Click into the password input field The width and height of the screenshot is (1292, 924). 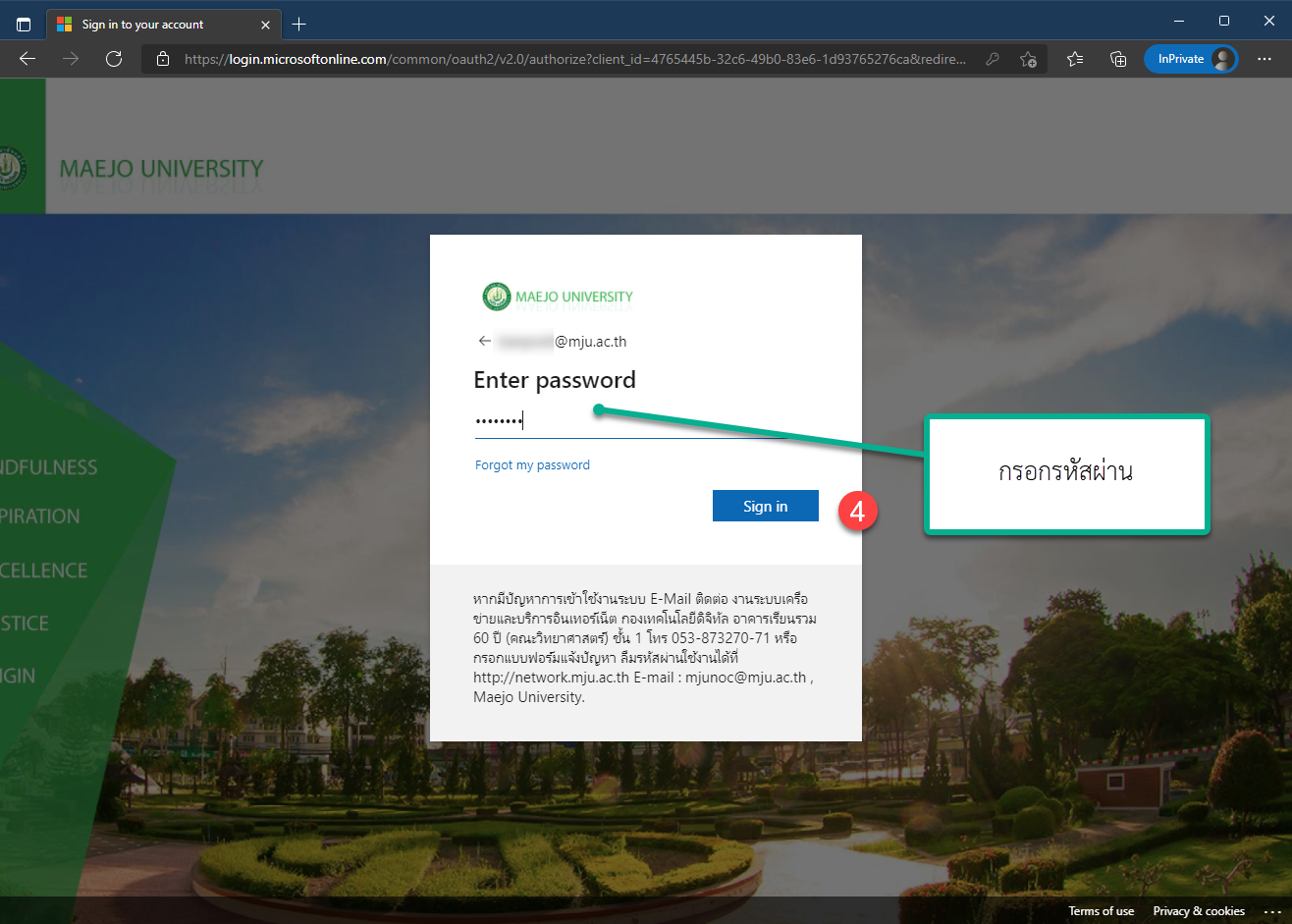[x=648, y=421]
